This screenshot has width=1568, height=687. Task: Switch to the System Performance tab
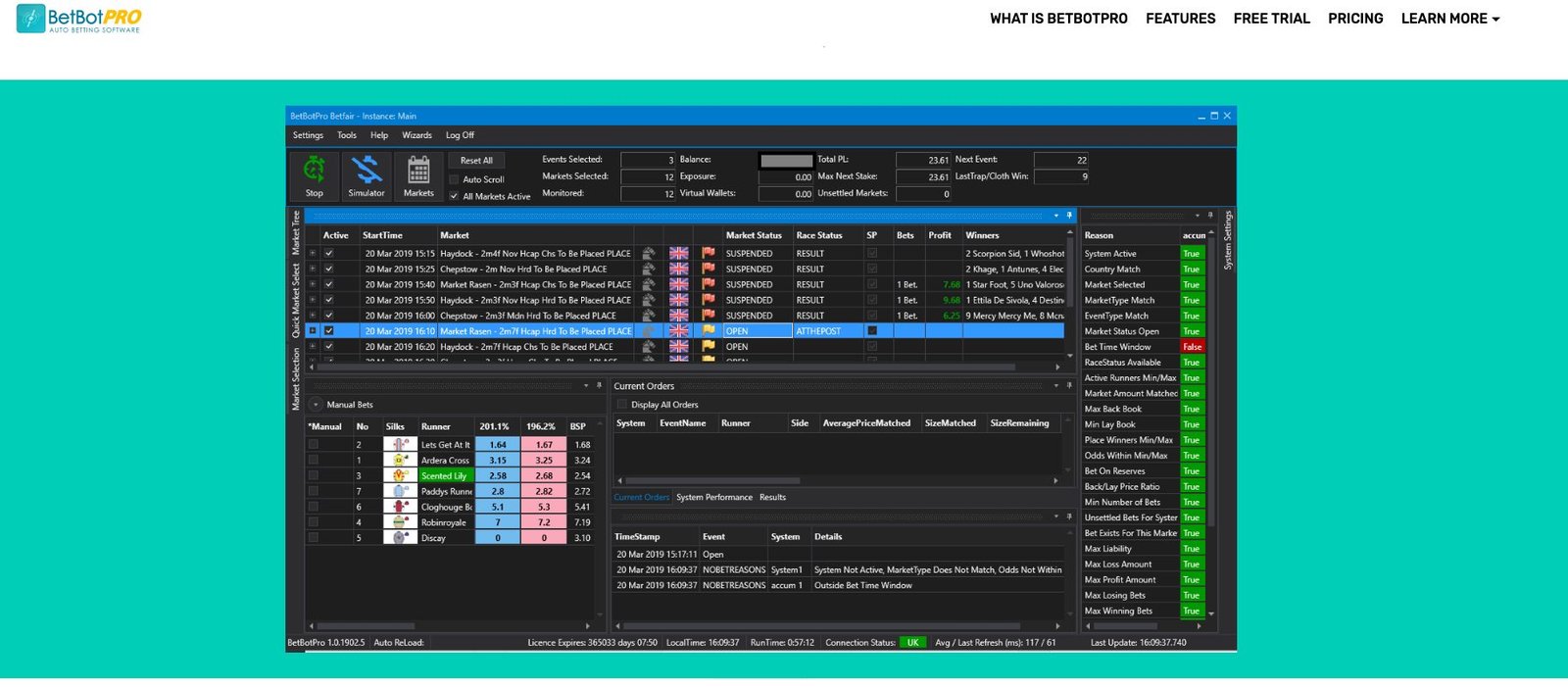pyautogui.click(x=714, y=497)
